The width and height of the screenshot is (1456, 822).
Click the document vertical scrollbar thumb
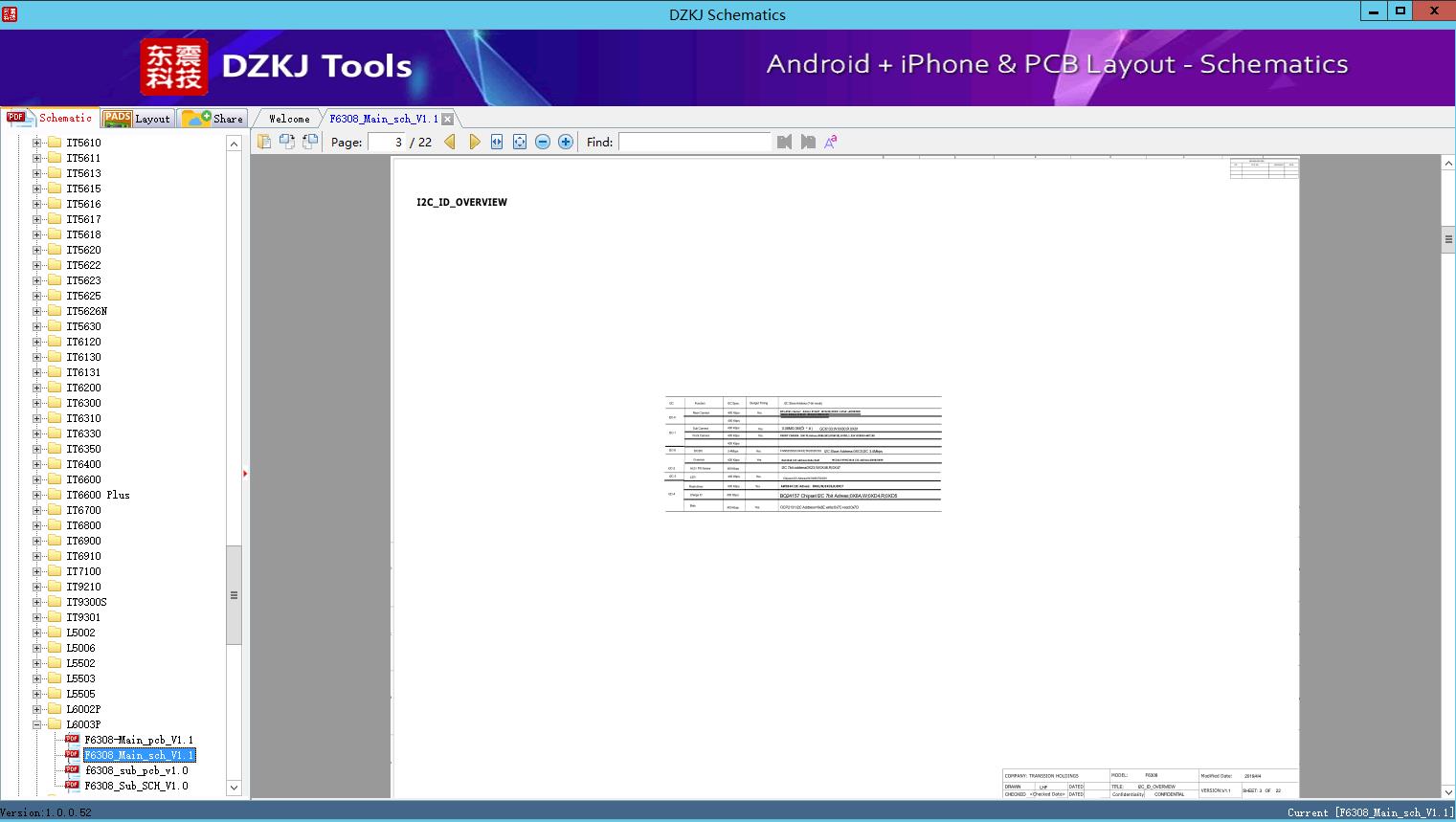pos(1448,239)
